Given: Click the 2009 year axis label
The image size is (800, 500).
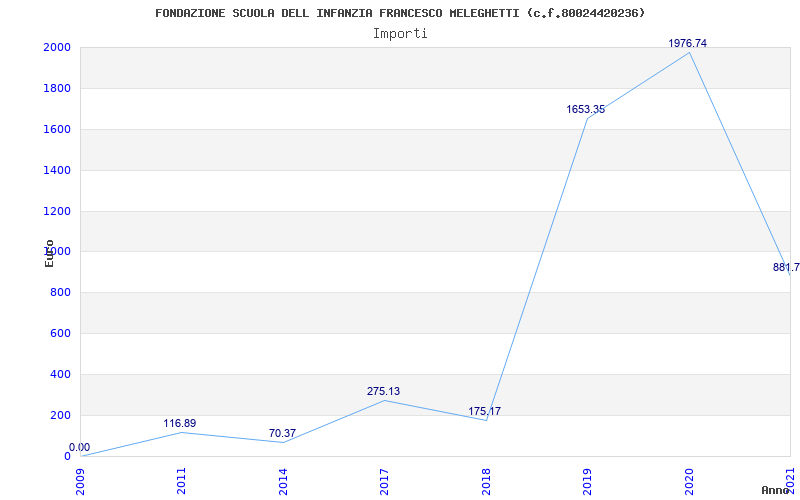Looking at the screenshot, I should (x=80, y=482).
